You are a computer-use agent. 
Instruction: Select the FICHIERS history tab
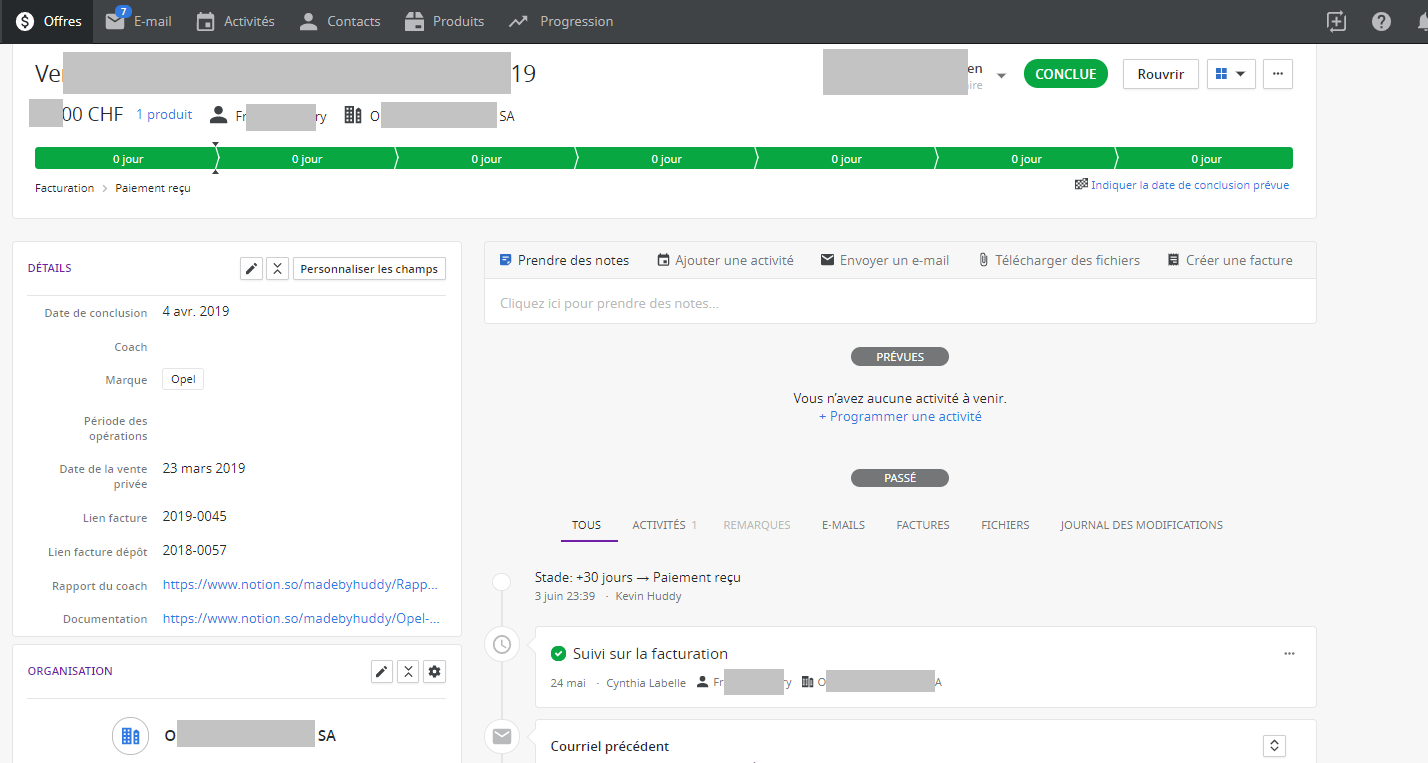pos(1005,525)
